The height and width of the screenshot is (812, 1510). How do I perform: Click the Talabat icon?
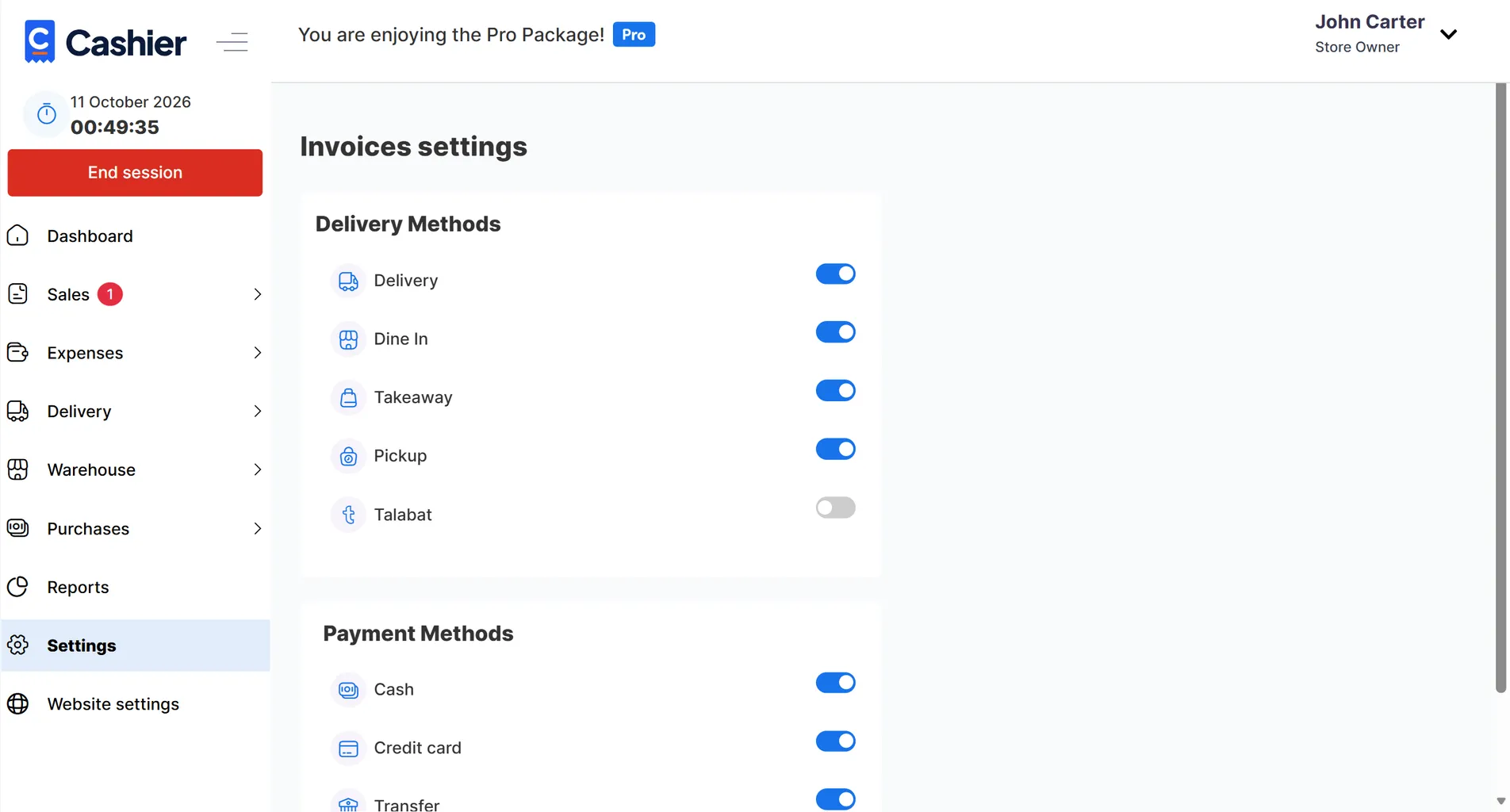point(348,515)
